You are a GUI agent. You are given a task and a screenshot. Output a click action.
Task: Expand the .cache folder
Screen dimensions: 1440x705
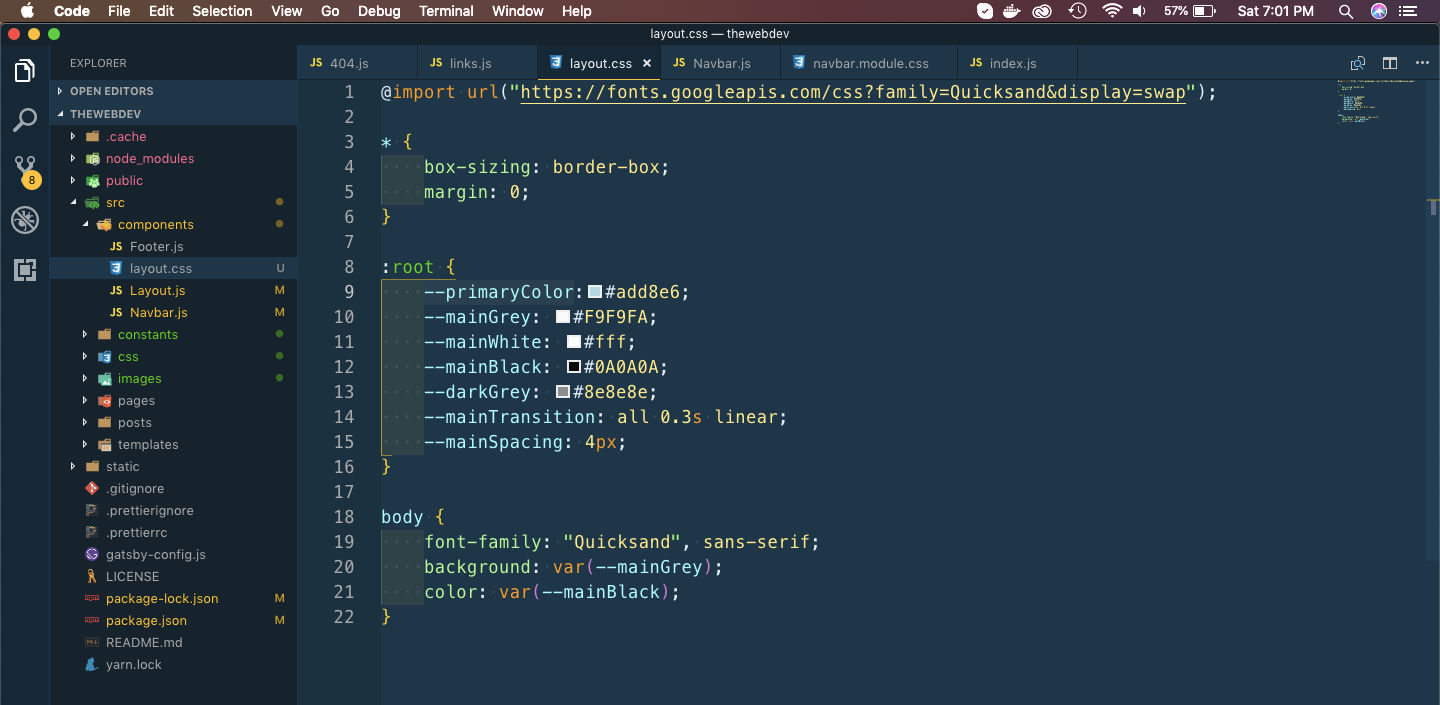point(73,136)
